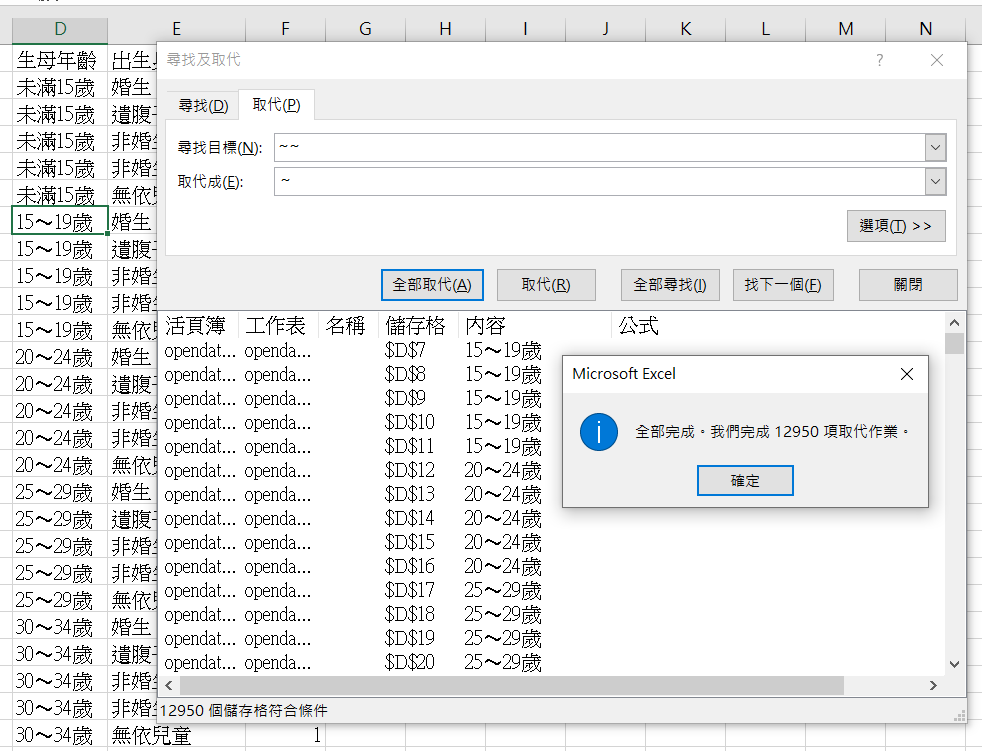Expand the 取代成 dropdown arrow
The image size is (982, 751).
click(935, 181)
